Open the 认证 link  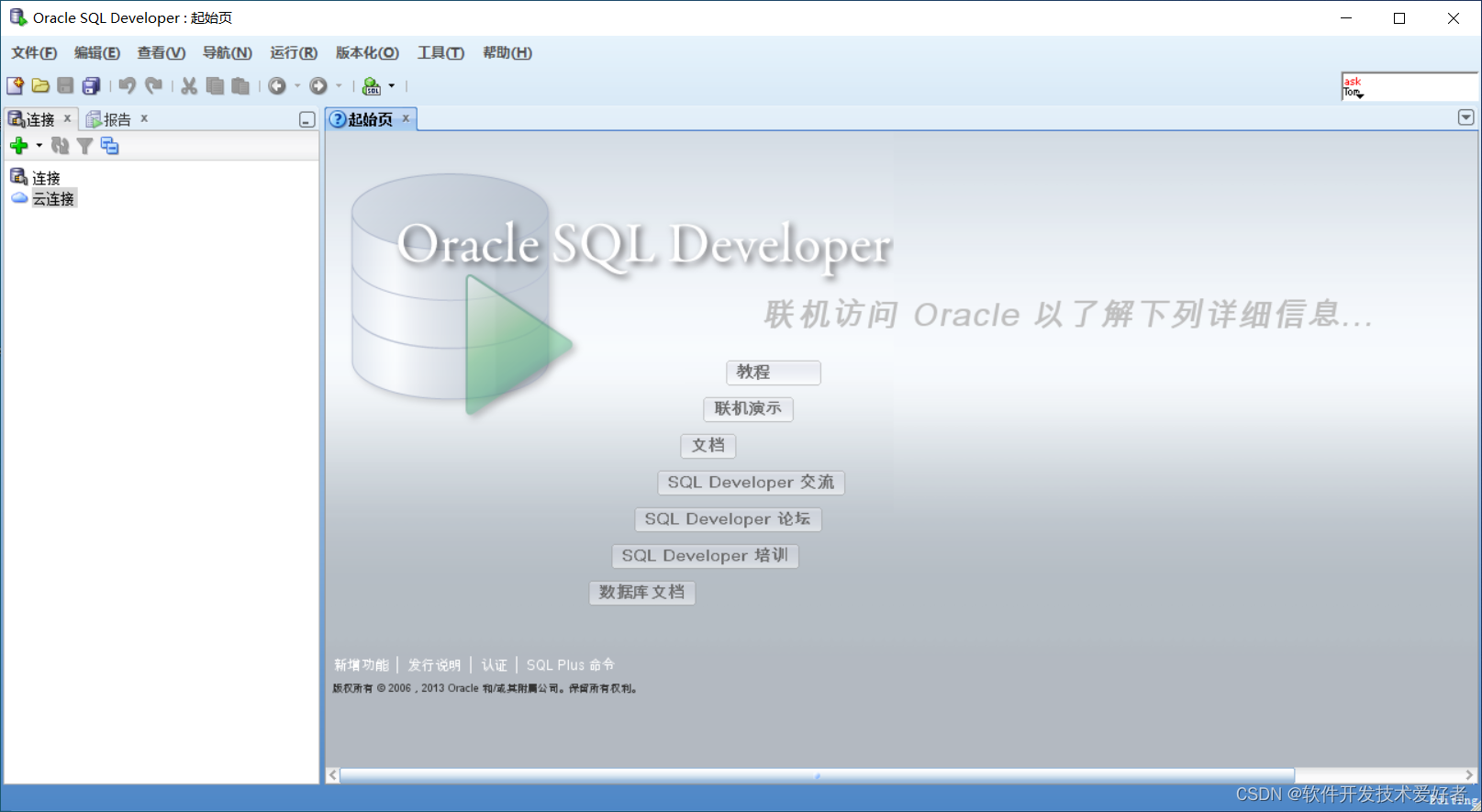click(x=495, y=665)
